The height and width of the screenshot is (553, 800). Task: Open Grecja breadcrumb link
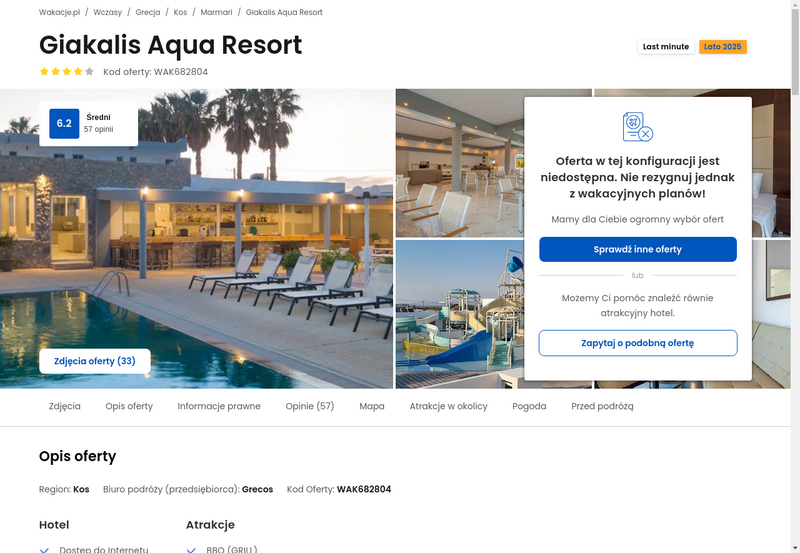[x=147, y=12]
